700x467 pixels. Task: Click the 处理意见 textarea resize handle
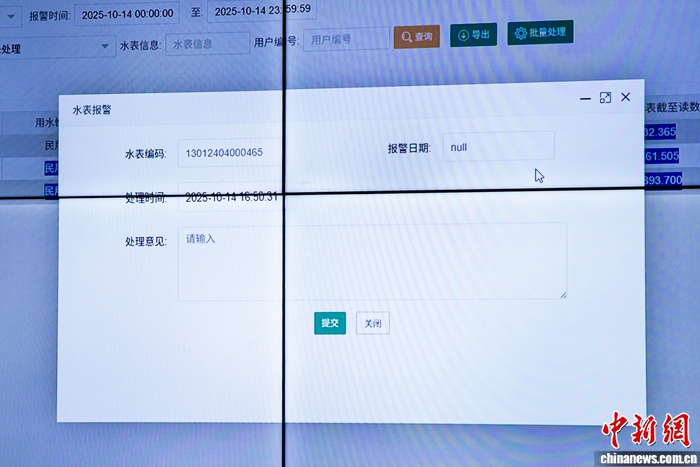coord(562,294)
